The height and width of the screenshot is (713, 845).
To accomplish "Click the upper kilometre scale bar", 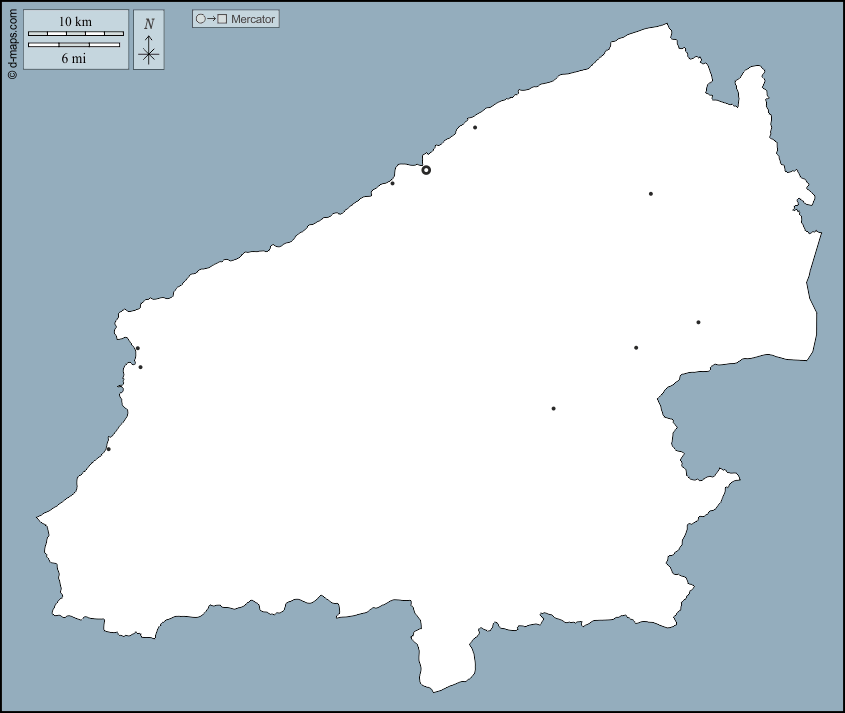I will pos(76,34).
